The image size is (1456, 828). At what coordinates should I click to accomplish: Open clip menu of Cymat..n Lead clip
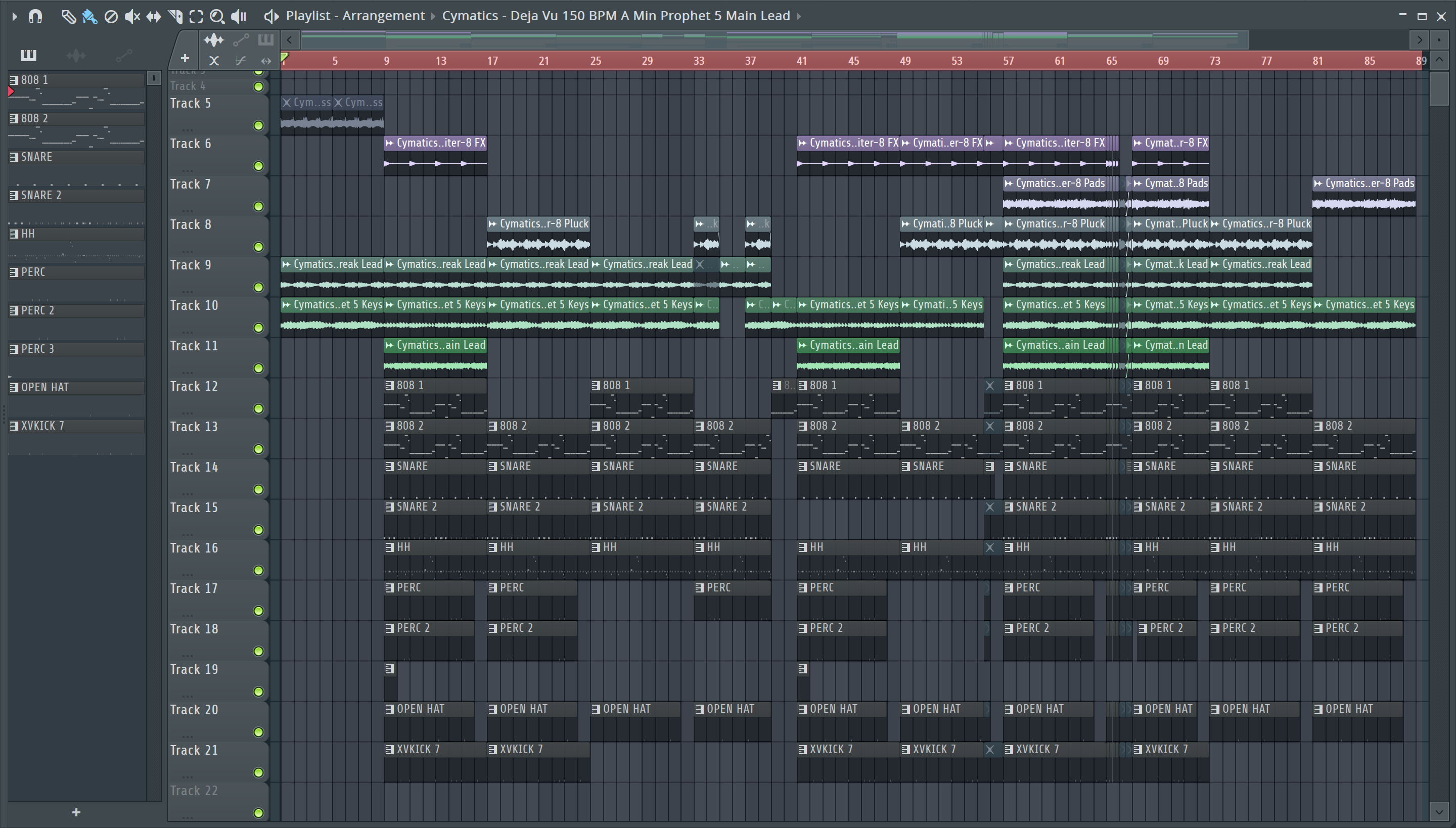point(1137,345)
